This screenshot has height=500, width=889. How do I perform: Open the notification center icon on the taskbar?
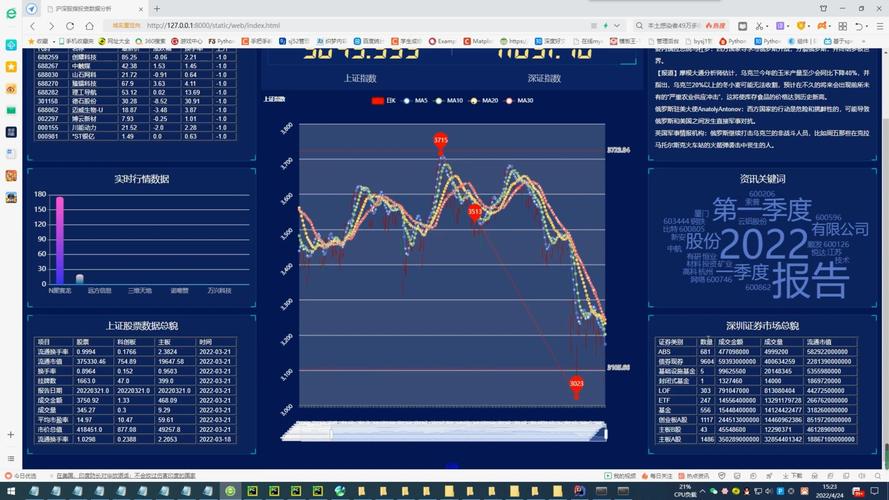875,491
